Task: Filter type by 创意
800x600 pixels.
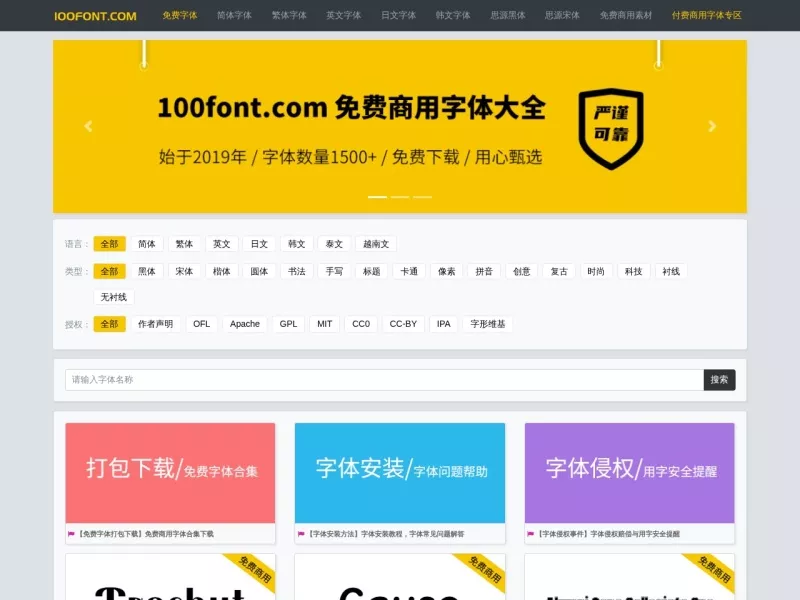Action: pyautogui.click(x=521, y=271)
